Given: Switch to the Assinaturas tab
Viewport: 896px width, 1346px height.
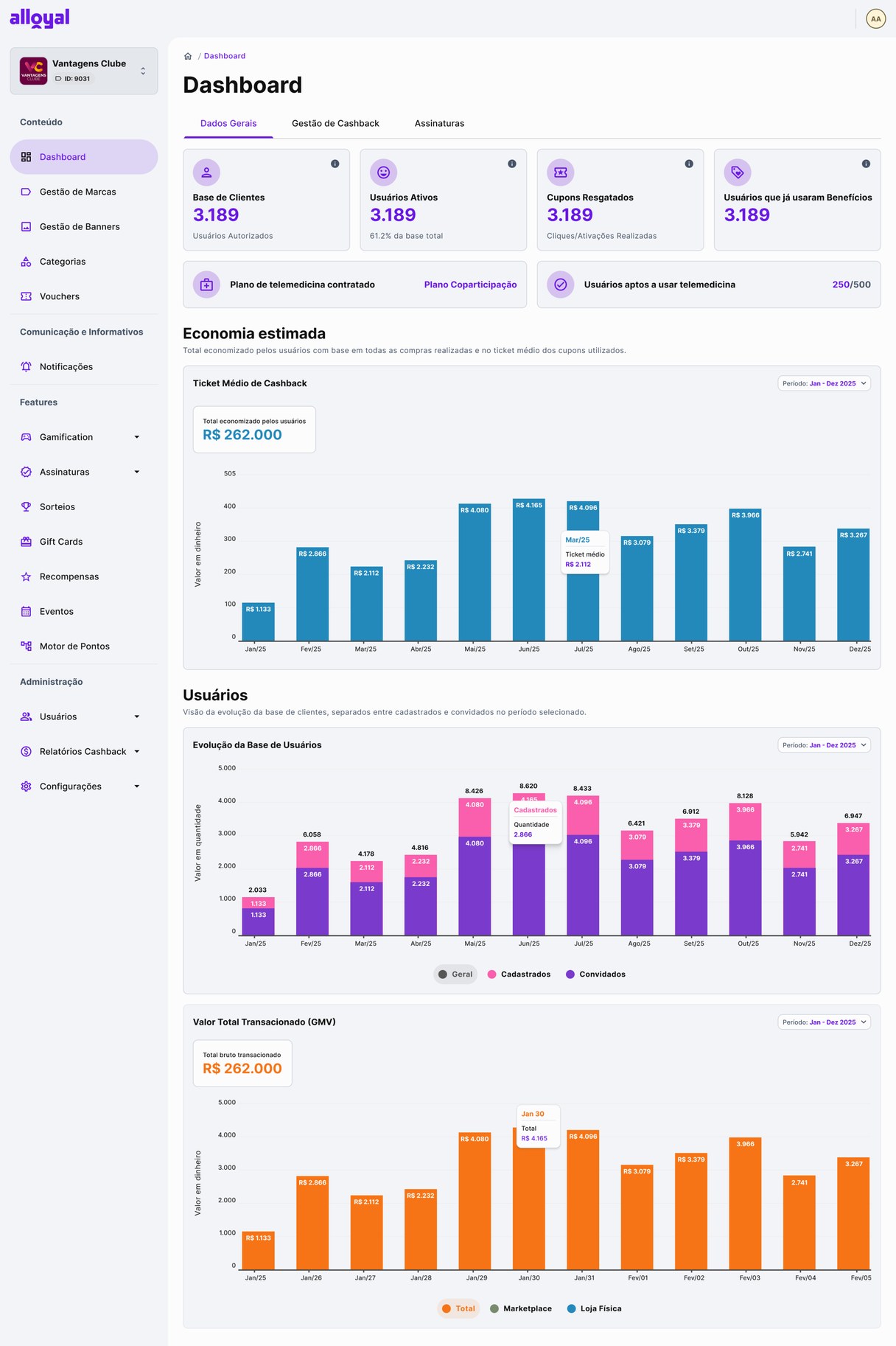Looking at the screenshot, I should (x=439, y=123).
